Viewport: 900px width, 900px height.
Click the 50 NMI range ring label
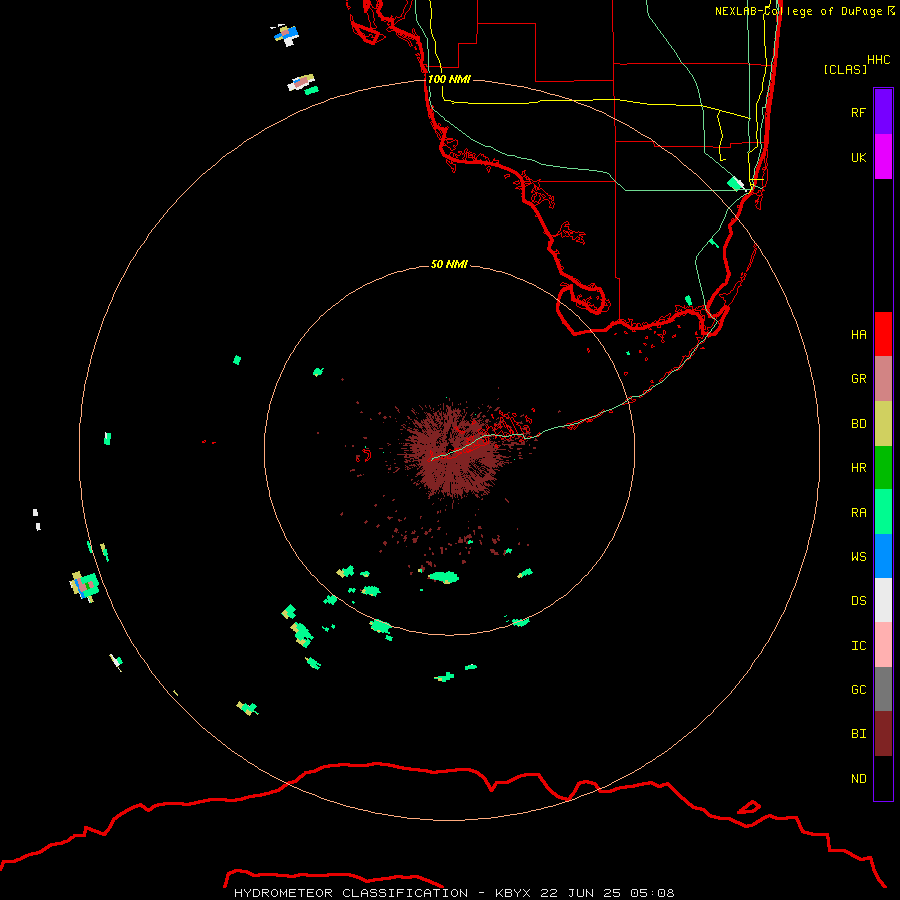click(x=449, y=264)
